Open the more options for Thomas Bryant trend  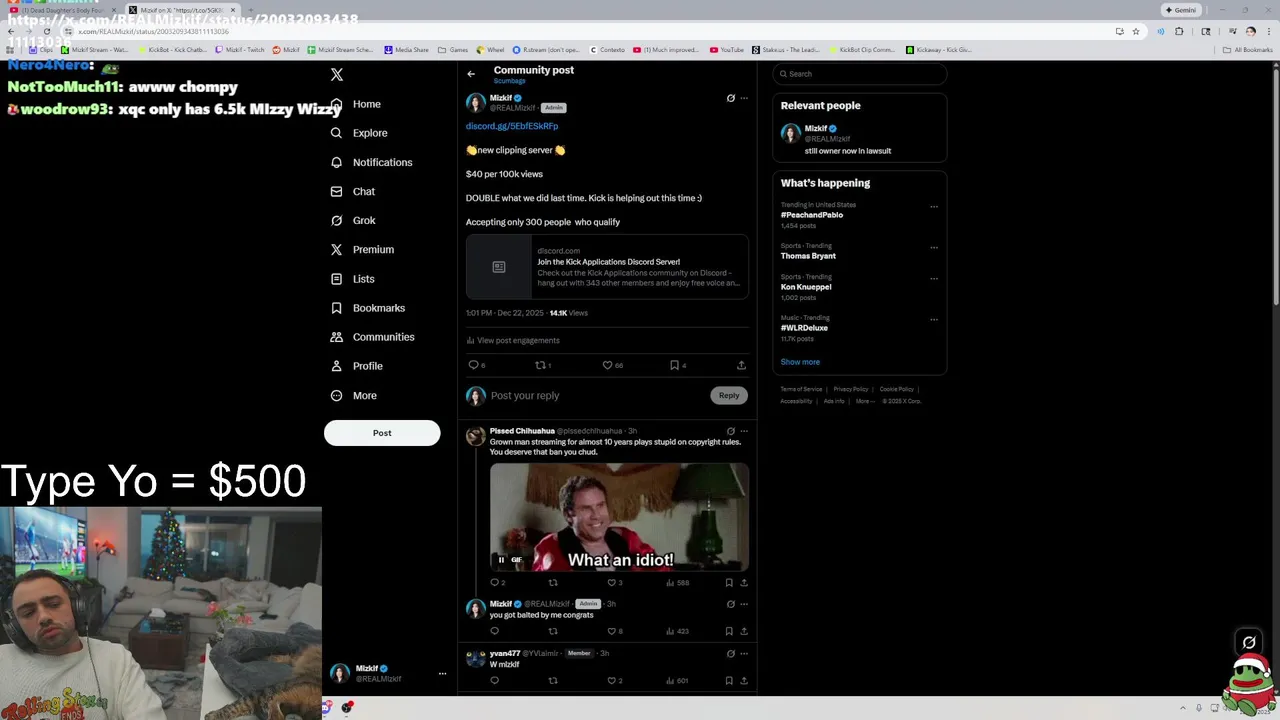pyautogui.click(x=934, y=247)
